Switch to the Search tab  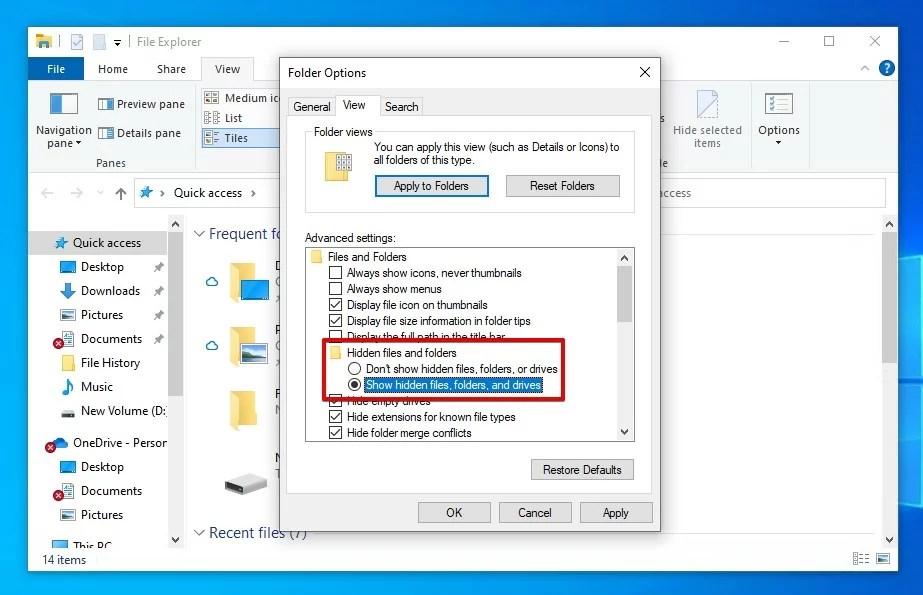[401, 106]
